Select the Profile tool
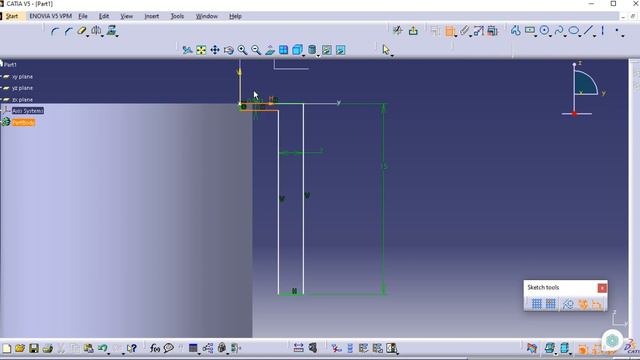 (516, 31)
